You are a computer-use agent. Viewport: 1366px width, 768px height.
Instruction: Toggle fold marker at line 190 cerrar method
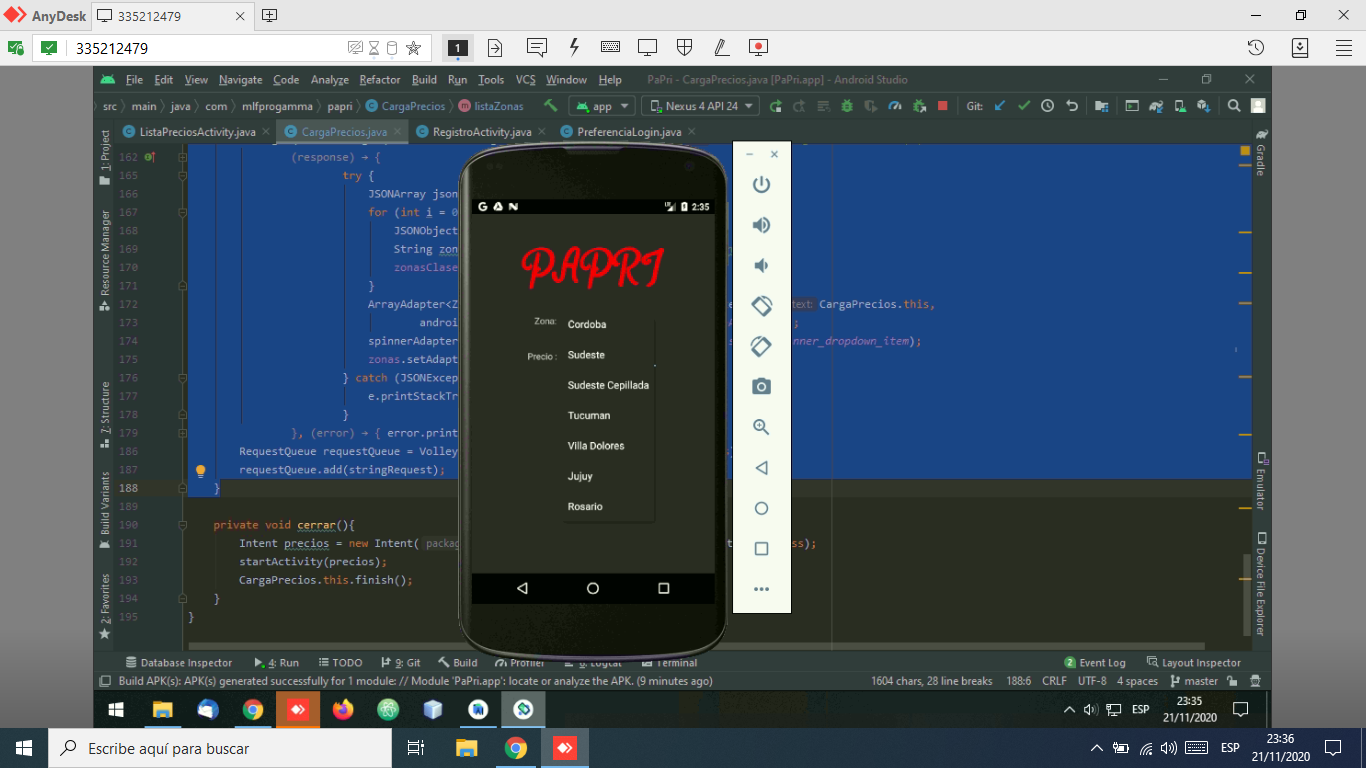point(182,525)
